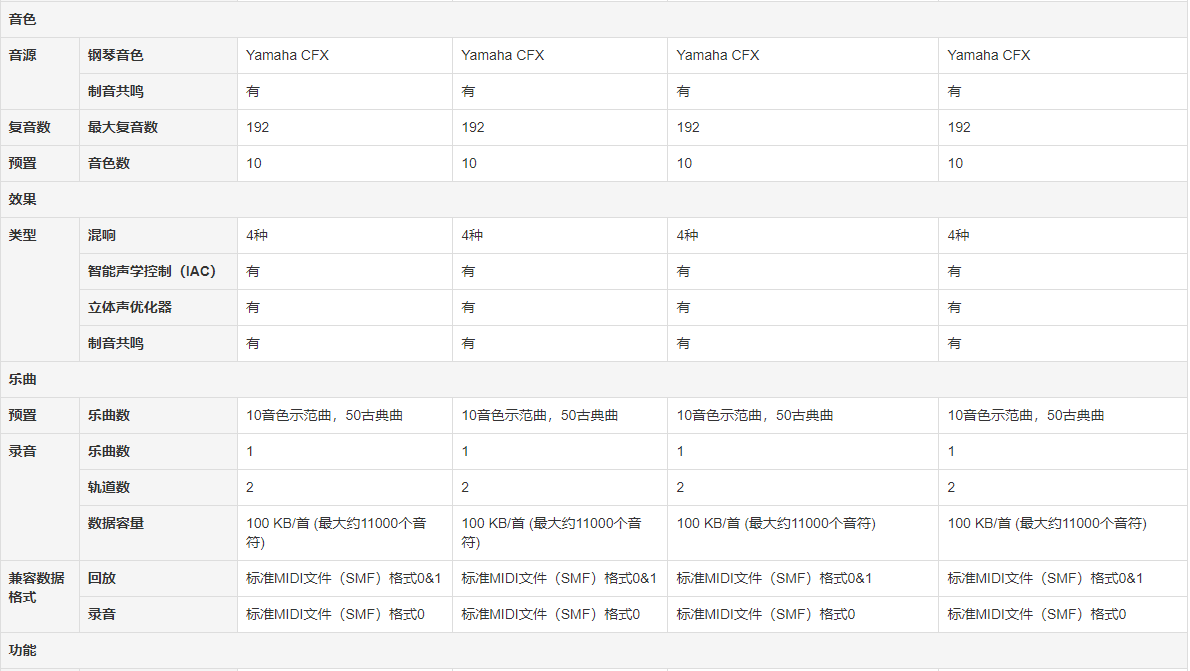The height and width of the screenshot is (671, 1190).
Task: Select 预置 label in the 乐曲 section
Action: point(22,415)
